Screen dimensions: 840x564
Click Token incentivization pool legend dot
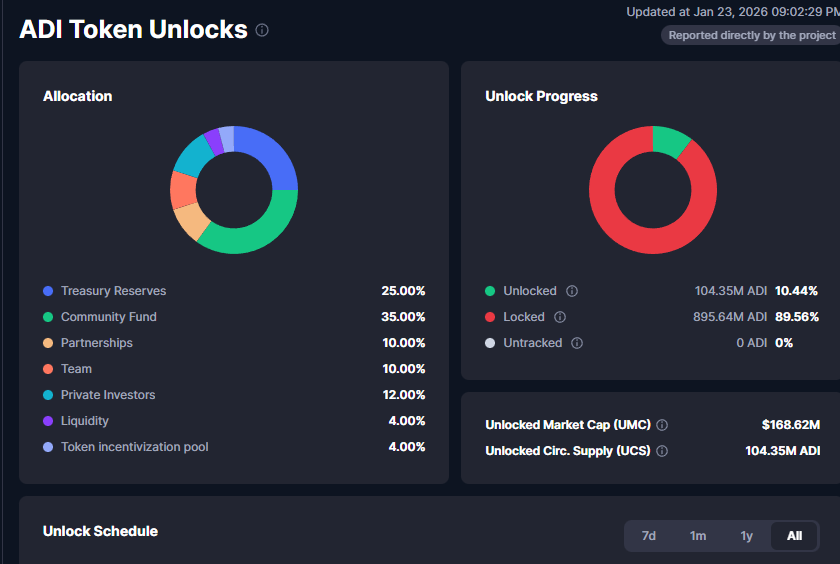point(48,447)
